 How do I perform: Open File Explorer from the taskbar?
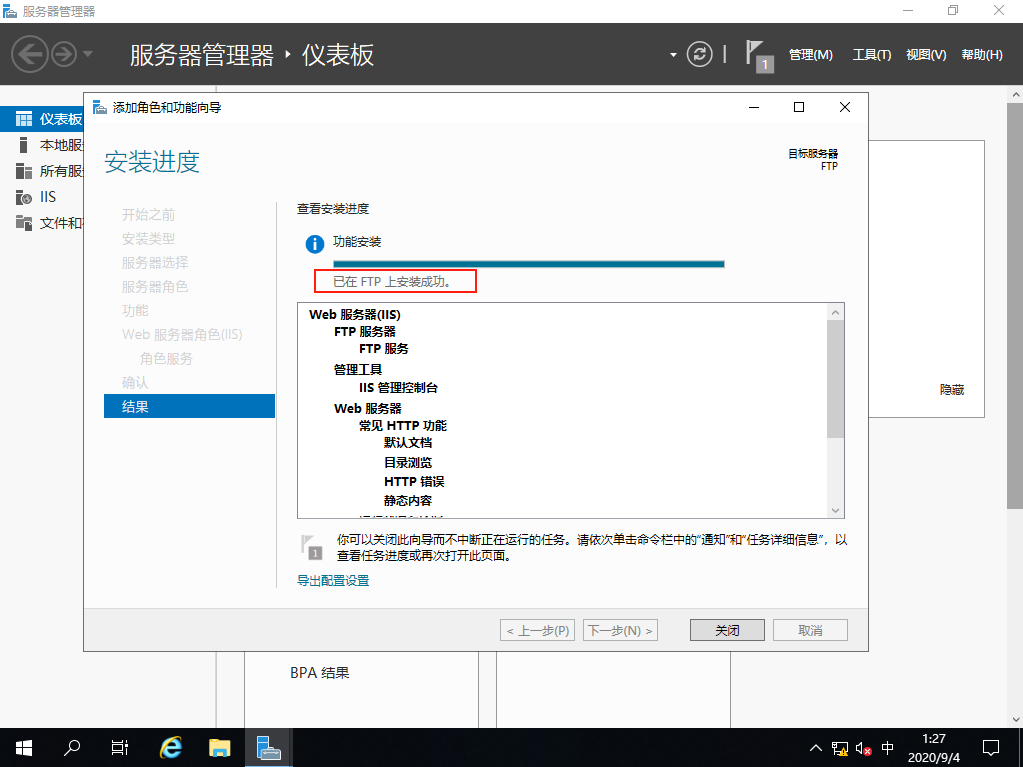(x=220, y=747)
